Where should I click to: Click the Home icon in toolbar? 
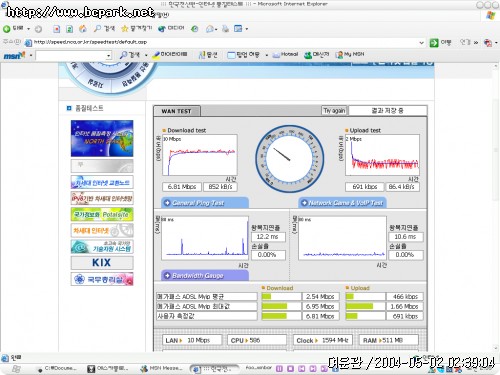83,29
